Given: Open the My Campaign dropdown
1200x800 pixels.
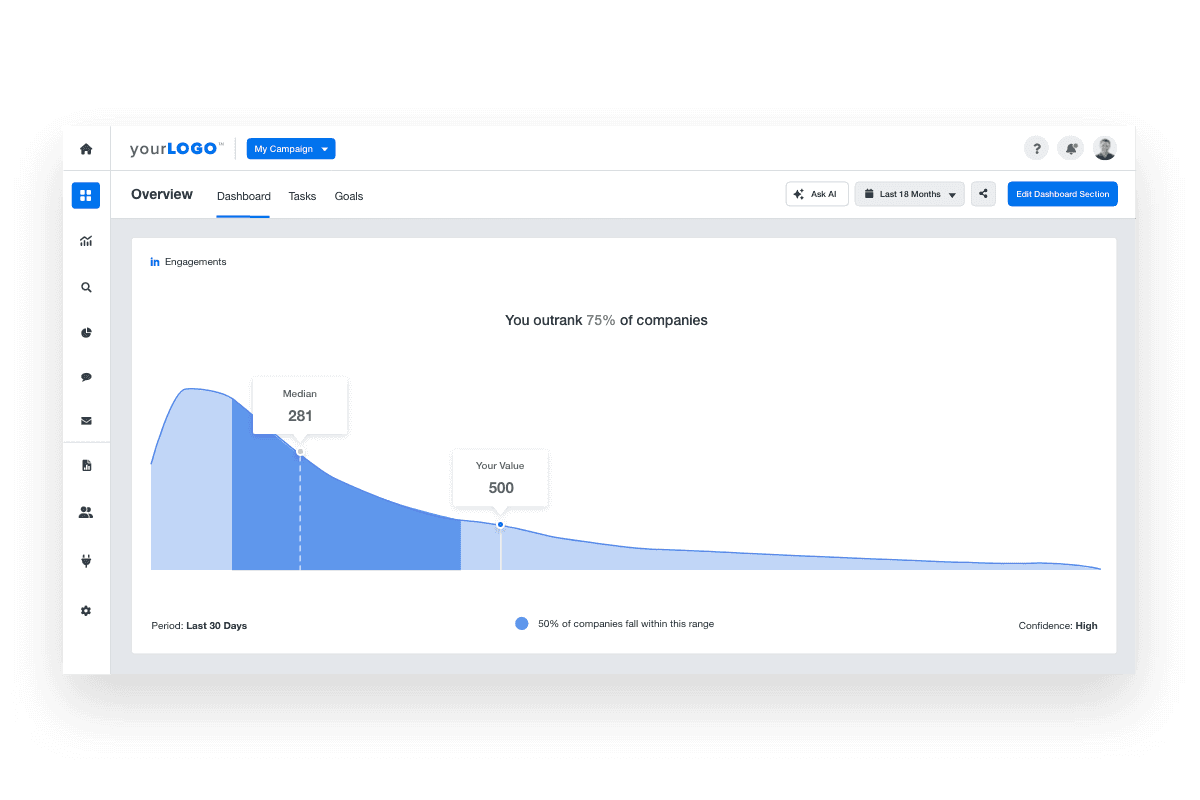Looking at the screenshot, I should click(290, 148).
